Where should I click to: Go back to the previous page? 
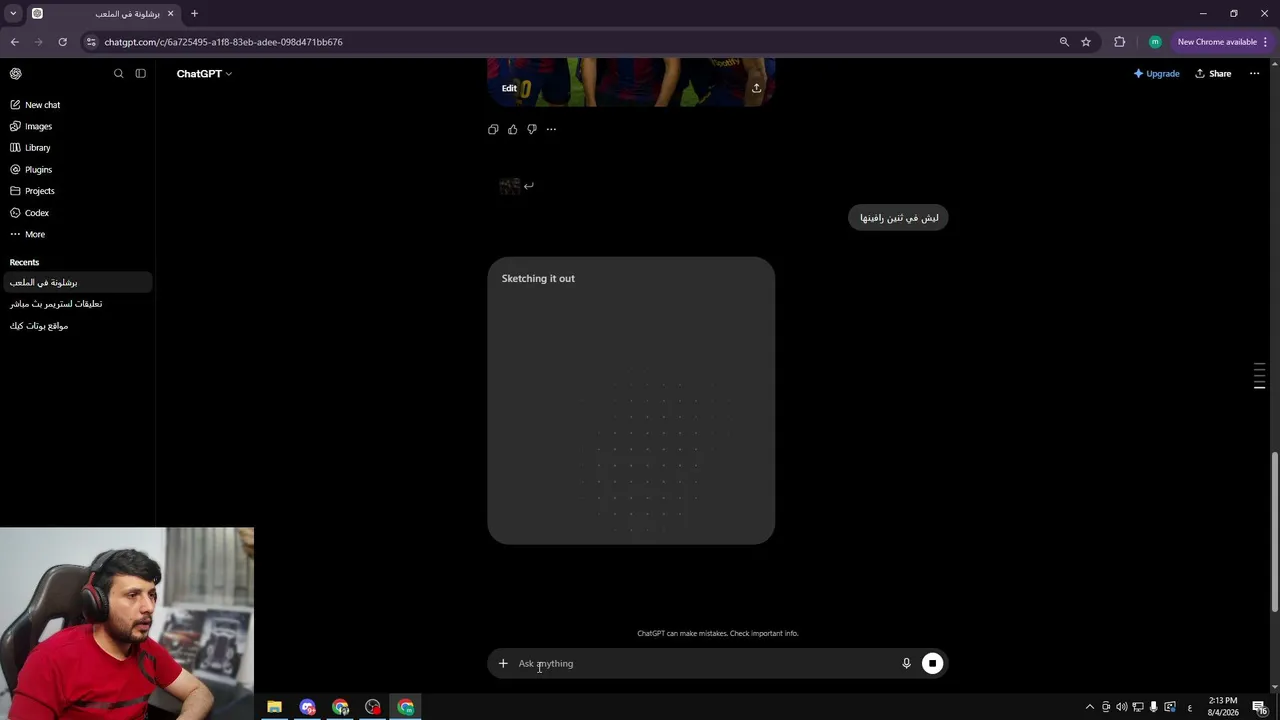pyautogui.click(x=14, y=42)
